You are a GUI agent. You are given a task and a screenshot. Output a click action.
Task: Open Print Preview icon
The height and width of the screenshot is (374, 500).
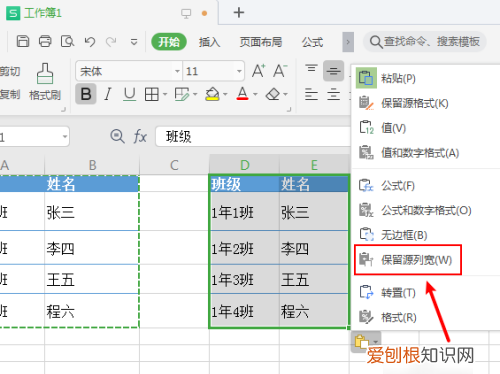pos(67,41)
